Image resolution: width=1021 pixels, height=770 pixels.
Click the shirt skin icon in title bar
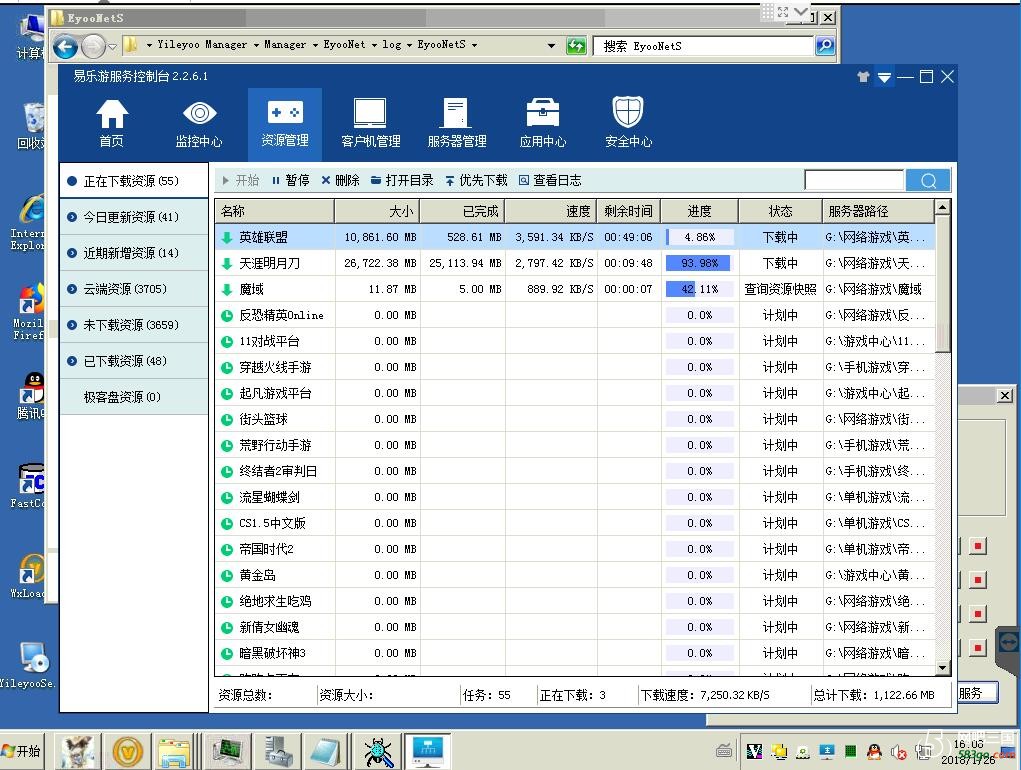(x=863, y=77)
